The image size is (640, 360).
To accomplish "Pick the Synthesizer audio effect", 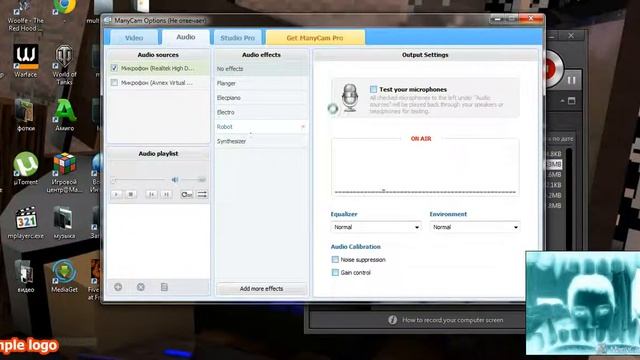I will point(261,141).
